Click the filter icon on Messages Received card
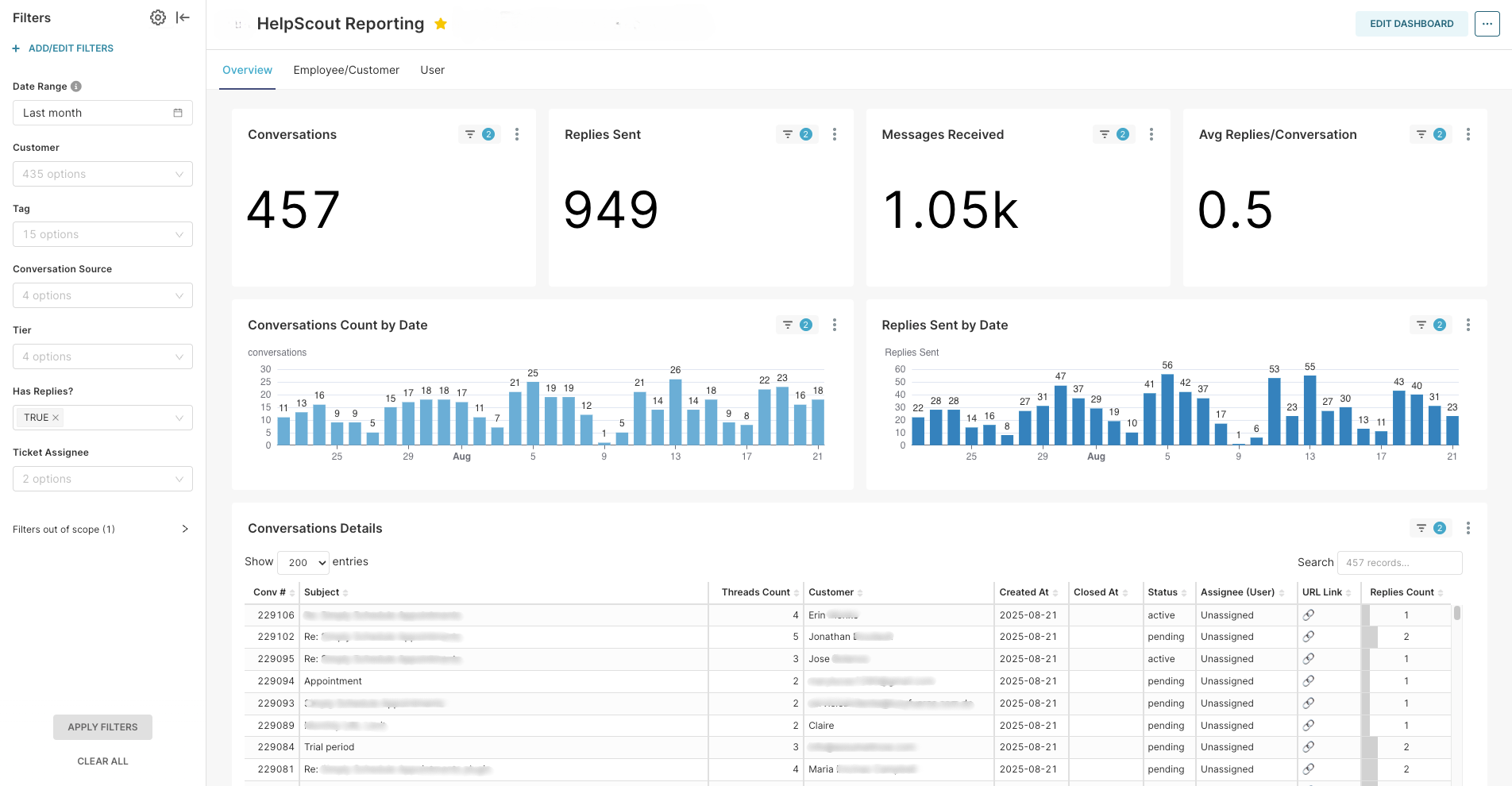The image size is (1512, 786). (1103, 134)
